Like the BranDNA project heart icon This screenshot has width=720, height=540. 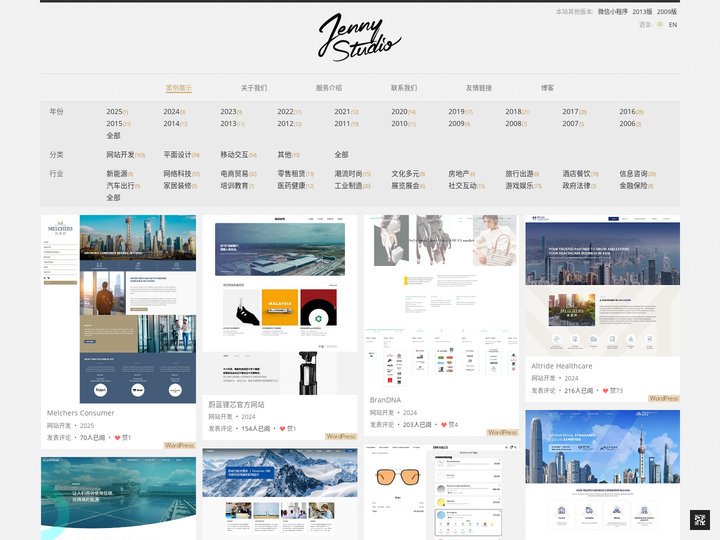444,425
